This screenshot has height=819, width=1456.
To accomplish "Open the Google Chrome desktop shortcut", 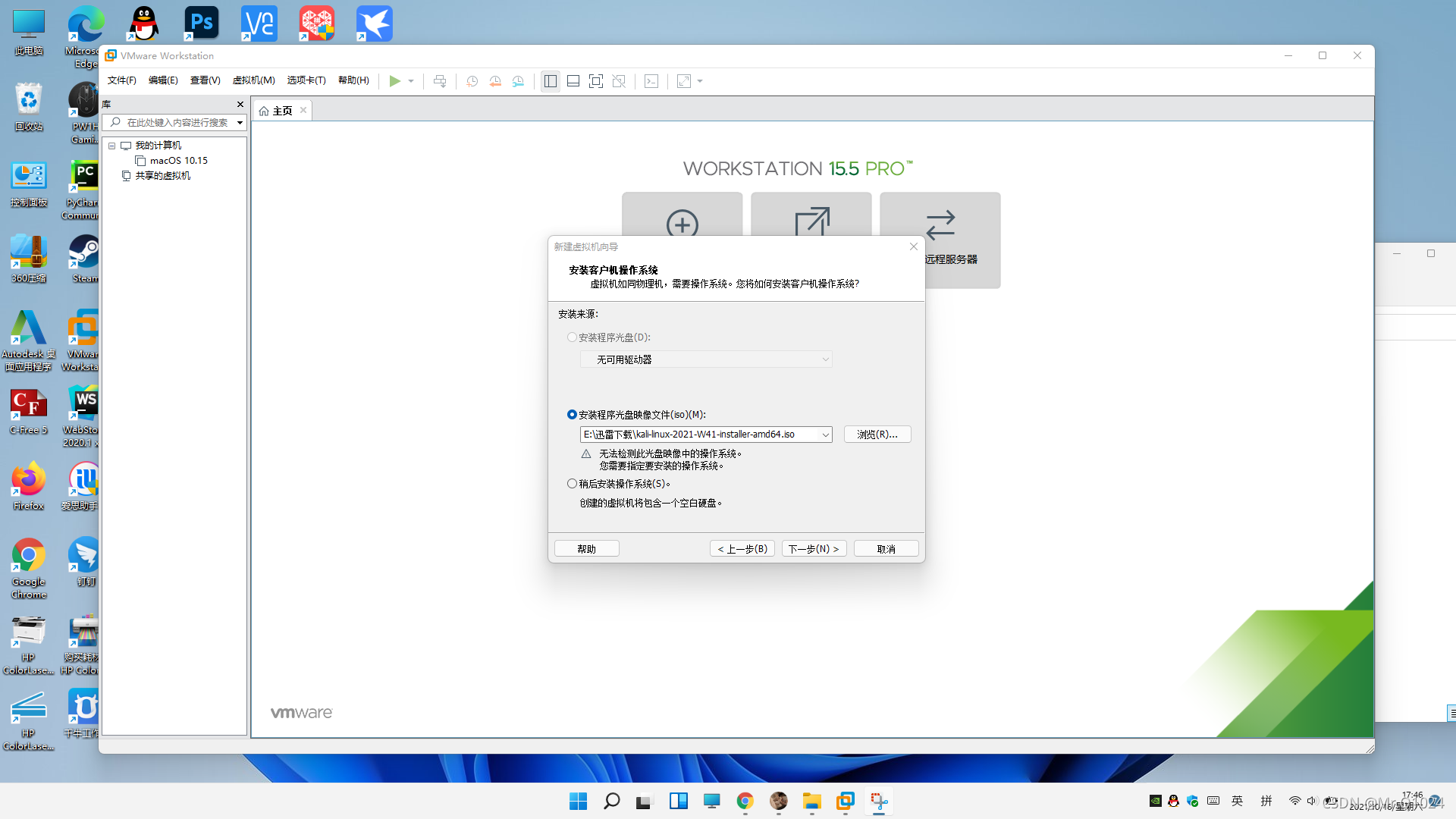I will (28, 567).
